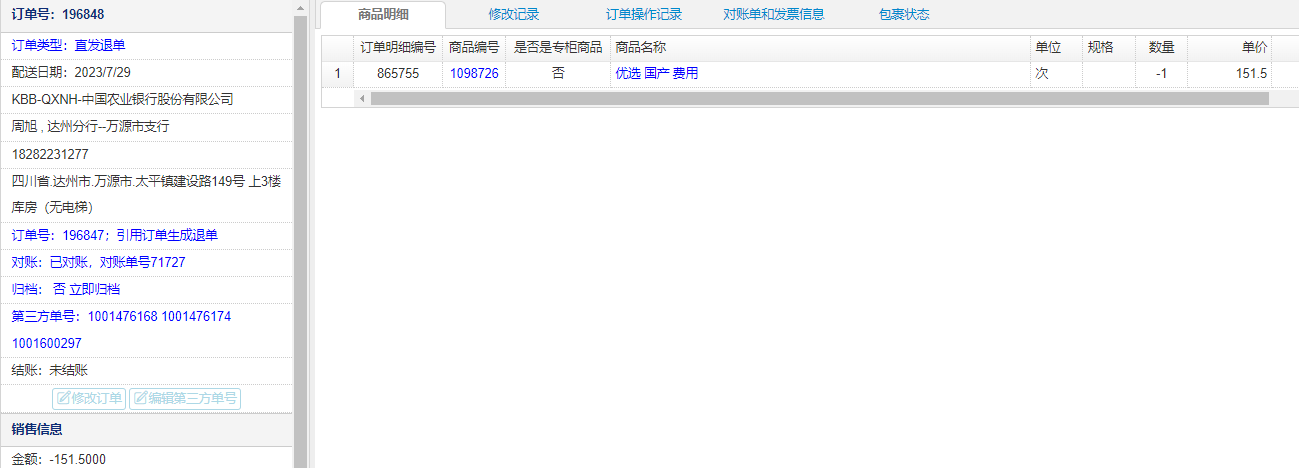Click the 数量 column header
Image resolution: width=1299 pixels, height=468 pixels.
(1161, 47)
